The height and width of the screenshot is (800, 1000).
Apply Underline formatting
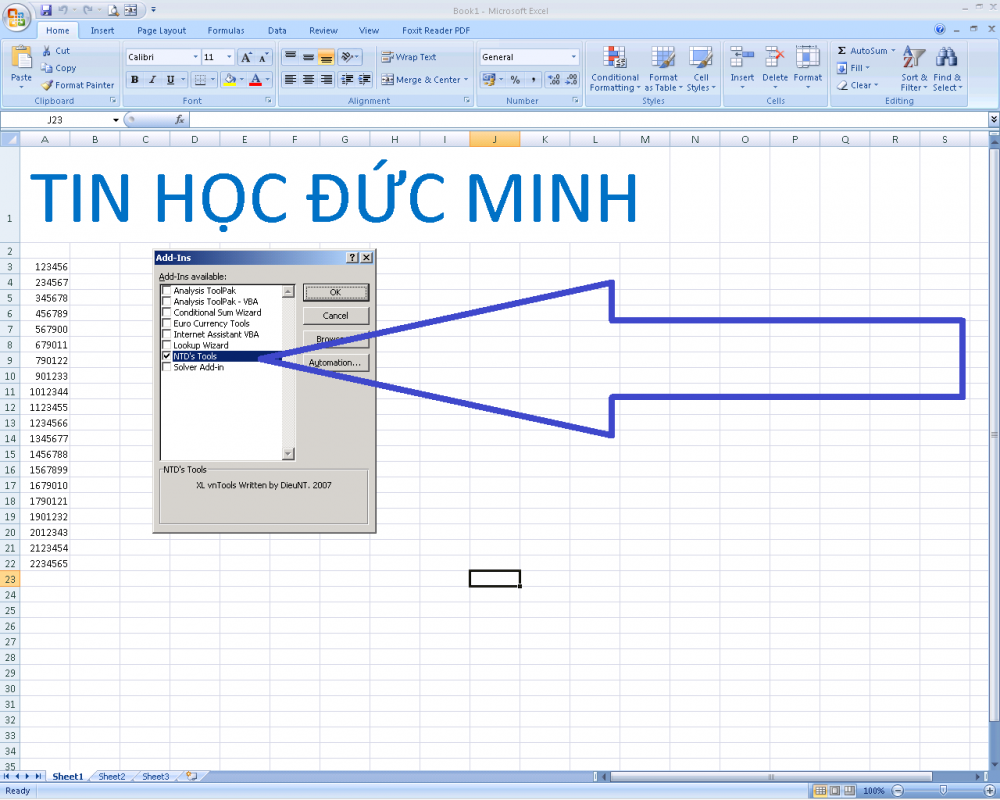click(170, 80)
